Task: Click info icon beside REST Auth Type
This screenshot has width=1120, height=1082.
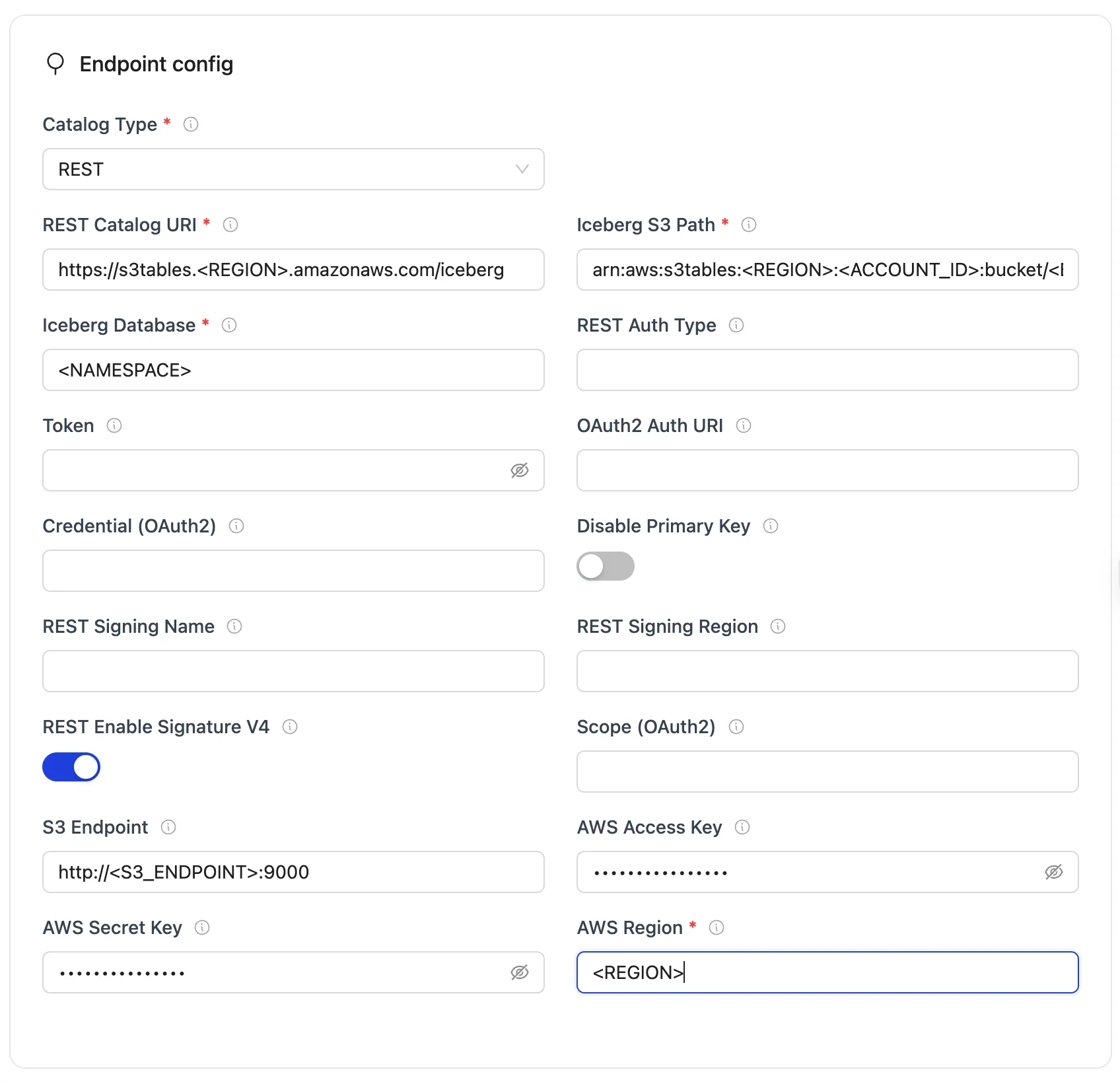Action: coord(736,325)
